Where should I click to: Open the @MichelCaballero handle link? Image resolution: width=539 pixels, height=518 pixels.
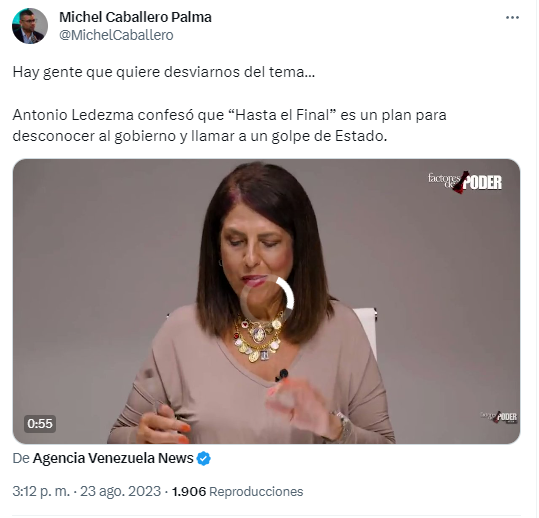(116, 35)
